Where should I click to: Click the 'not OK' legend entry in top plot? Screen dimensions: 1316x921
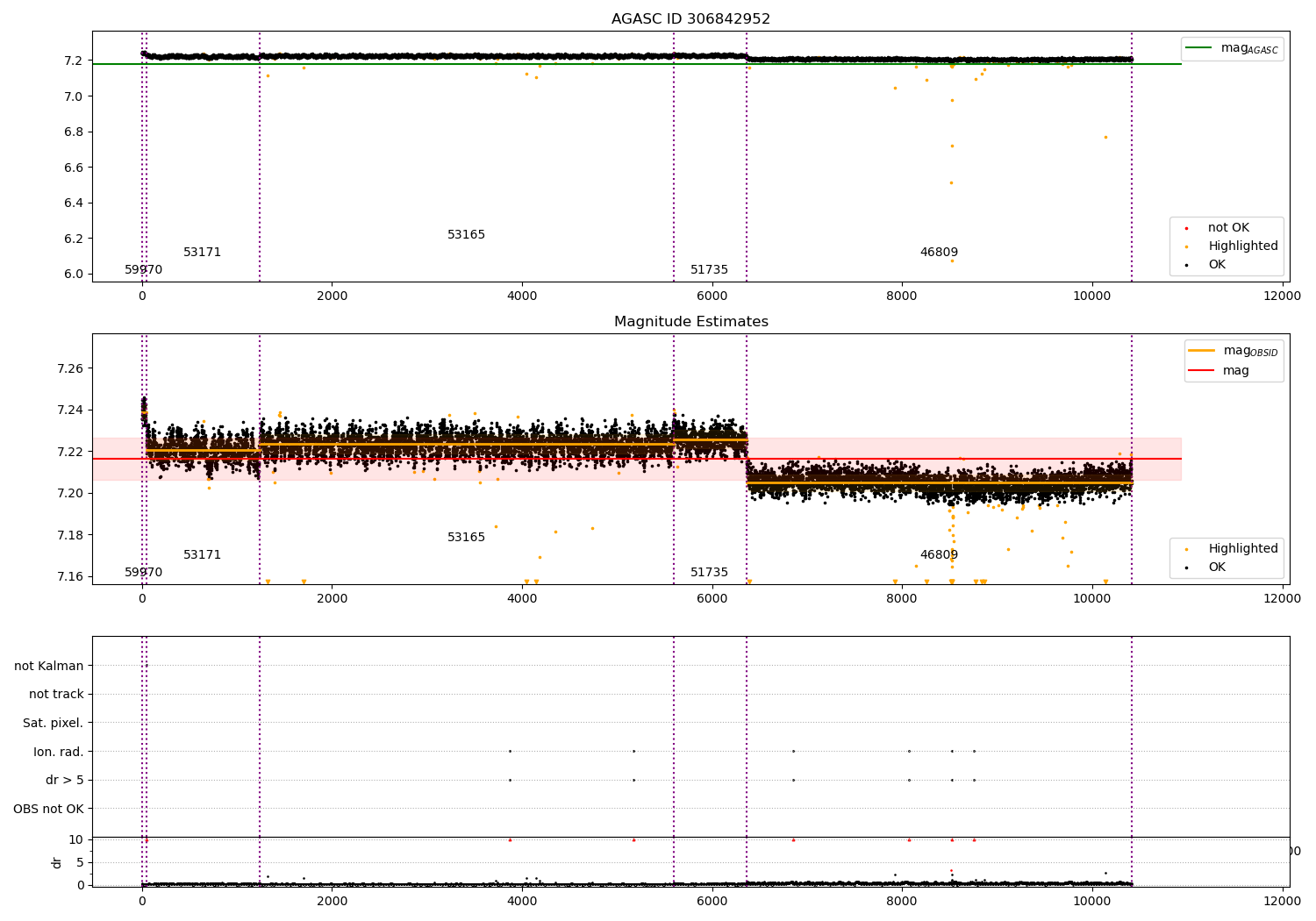[1218, 228]
